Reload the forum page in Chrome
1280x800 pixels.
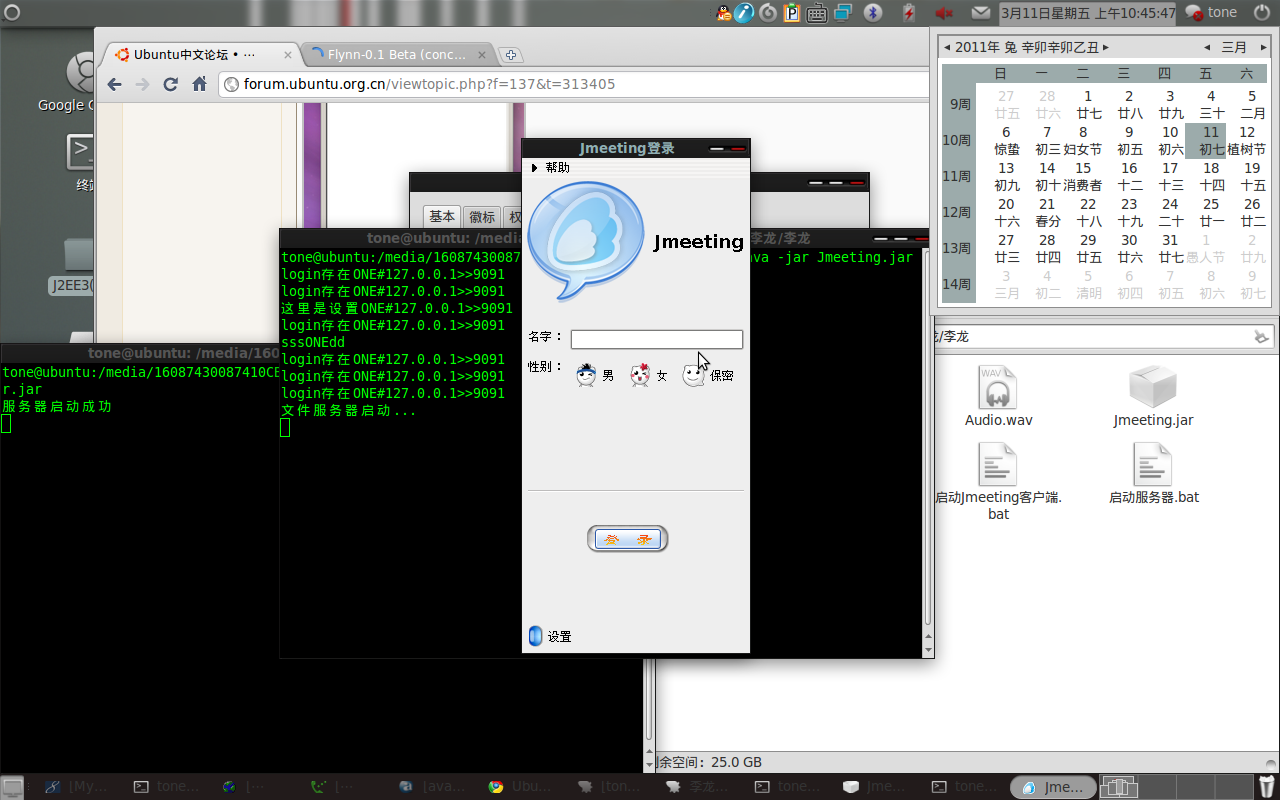[x=171, y=84]
